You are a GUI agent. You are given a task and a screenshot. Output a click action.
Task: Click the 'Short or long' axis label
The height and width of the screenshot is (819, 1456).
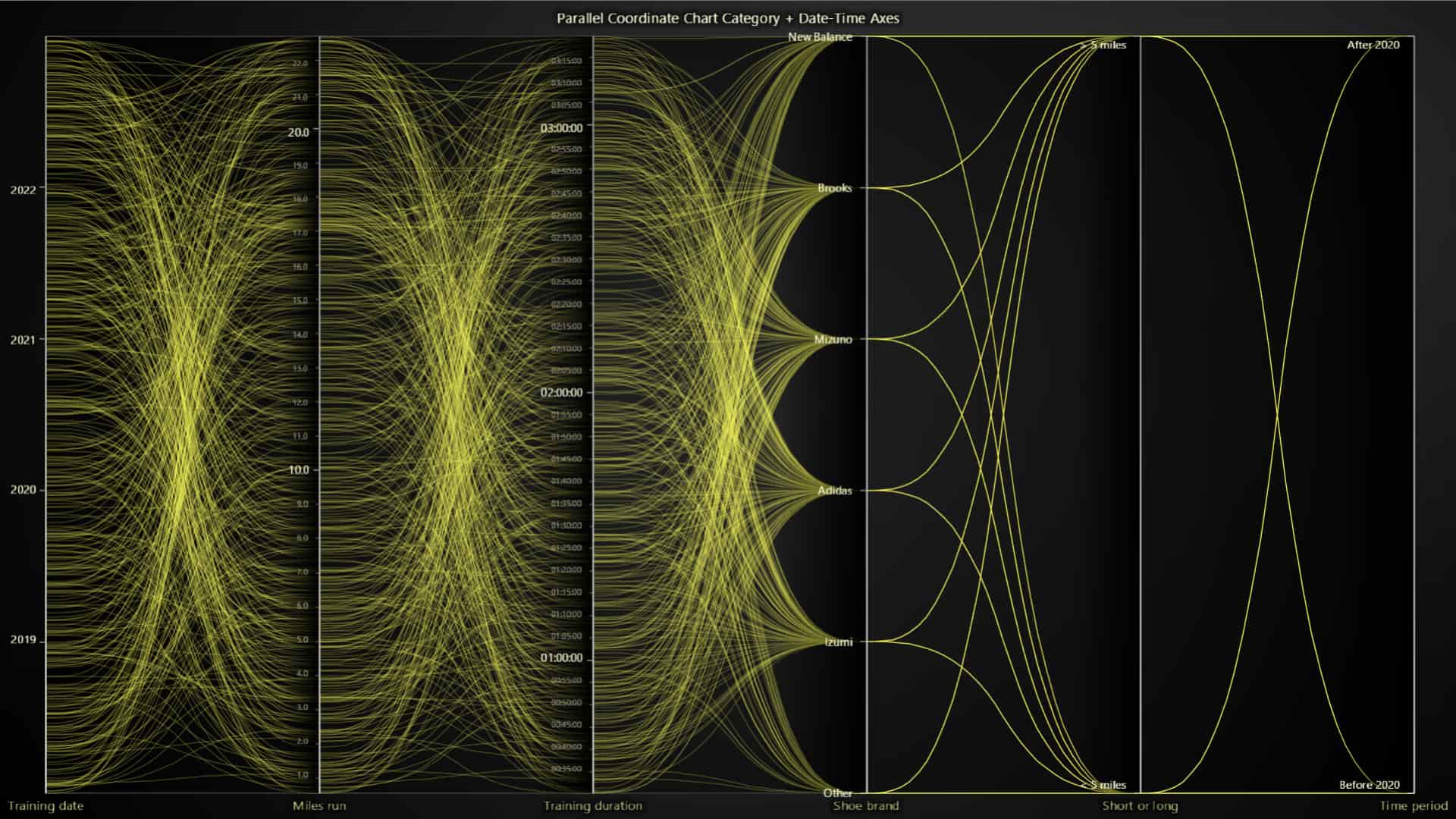[x=1140, y=806]
